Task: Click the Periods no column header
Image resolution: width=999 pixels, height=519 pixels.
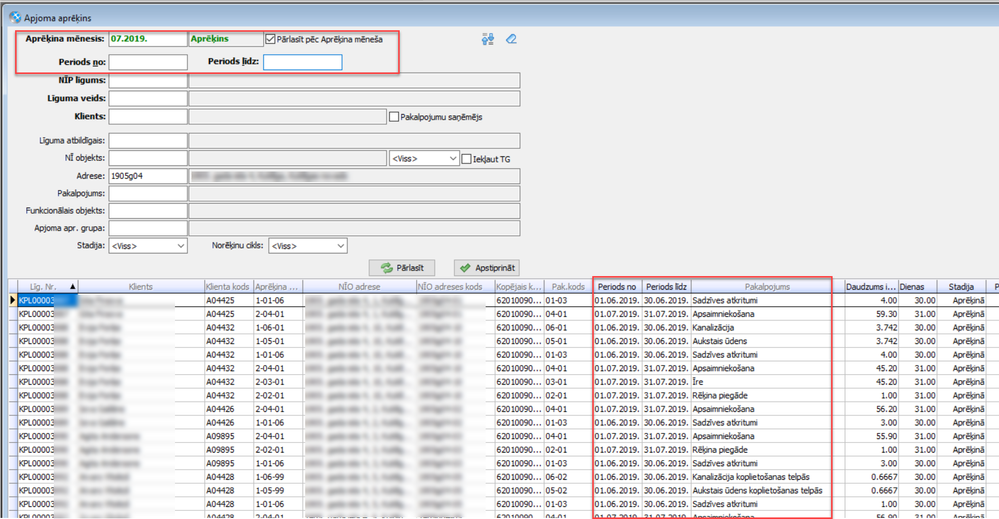Action: [x=617, y=287]
